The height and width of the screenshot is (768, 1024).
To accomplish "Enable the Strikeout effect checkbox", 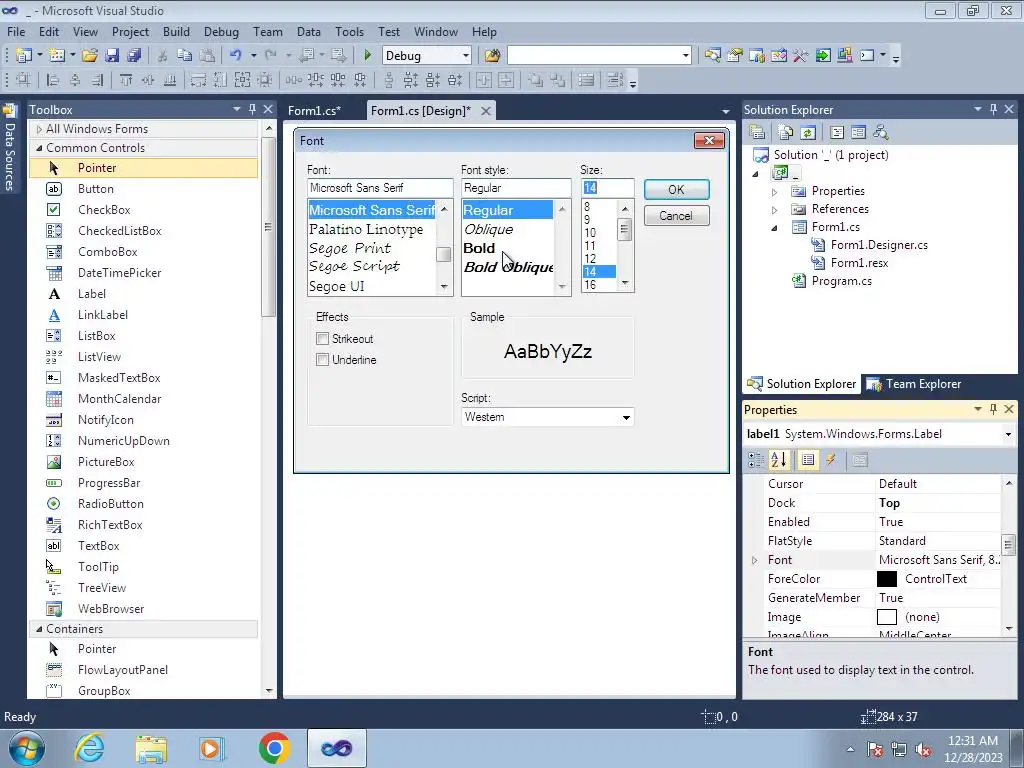I will (x=322, y=338).
